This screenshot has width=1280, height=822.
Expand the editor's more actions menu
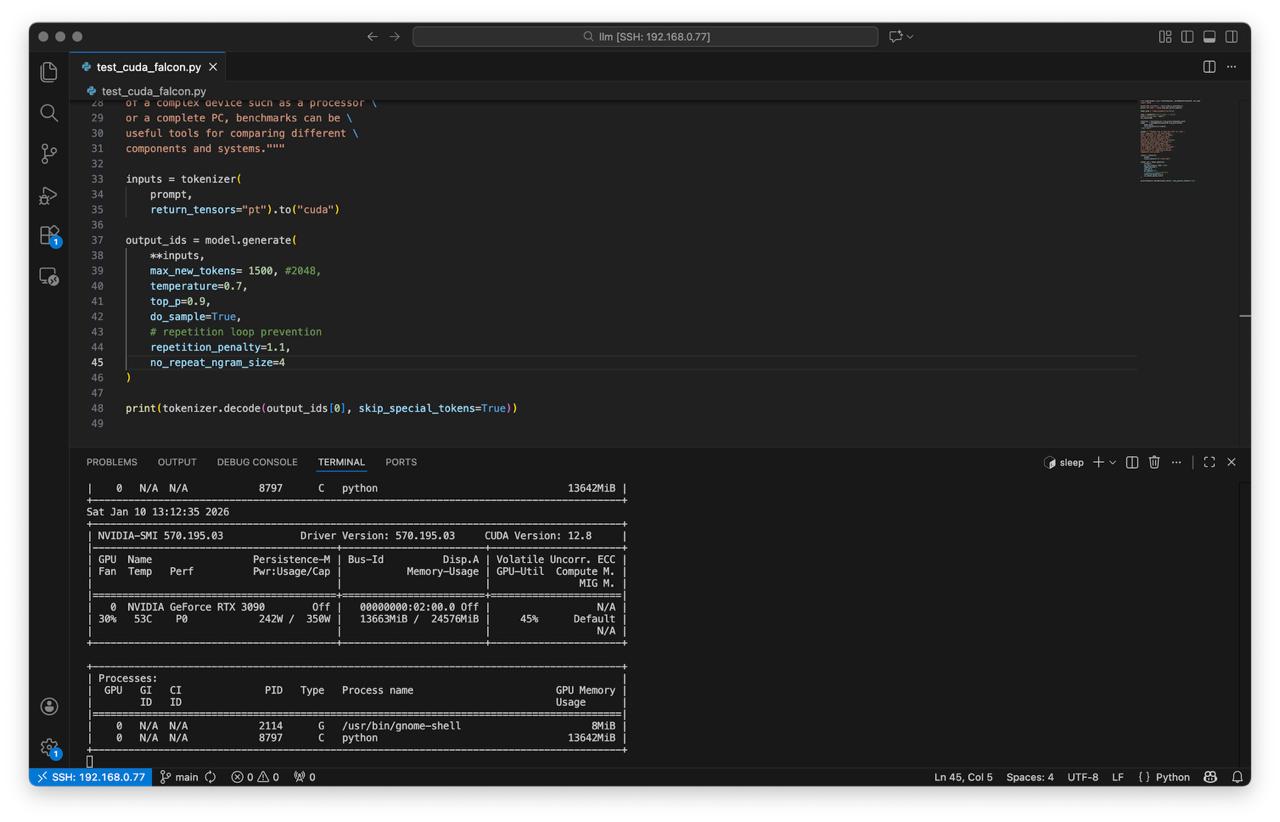tap(1232, 67)
